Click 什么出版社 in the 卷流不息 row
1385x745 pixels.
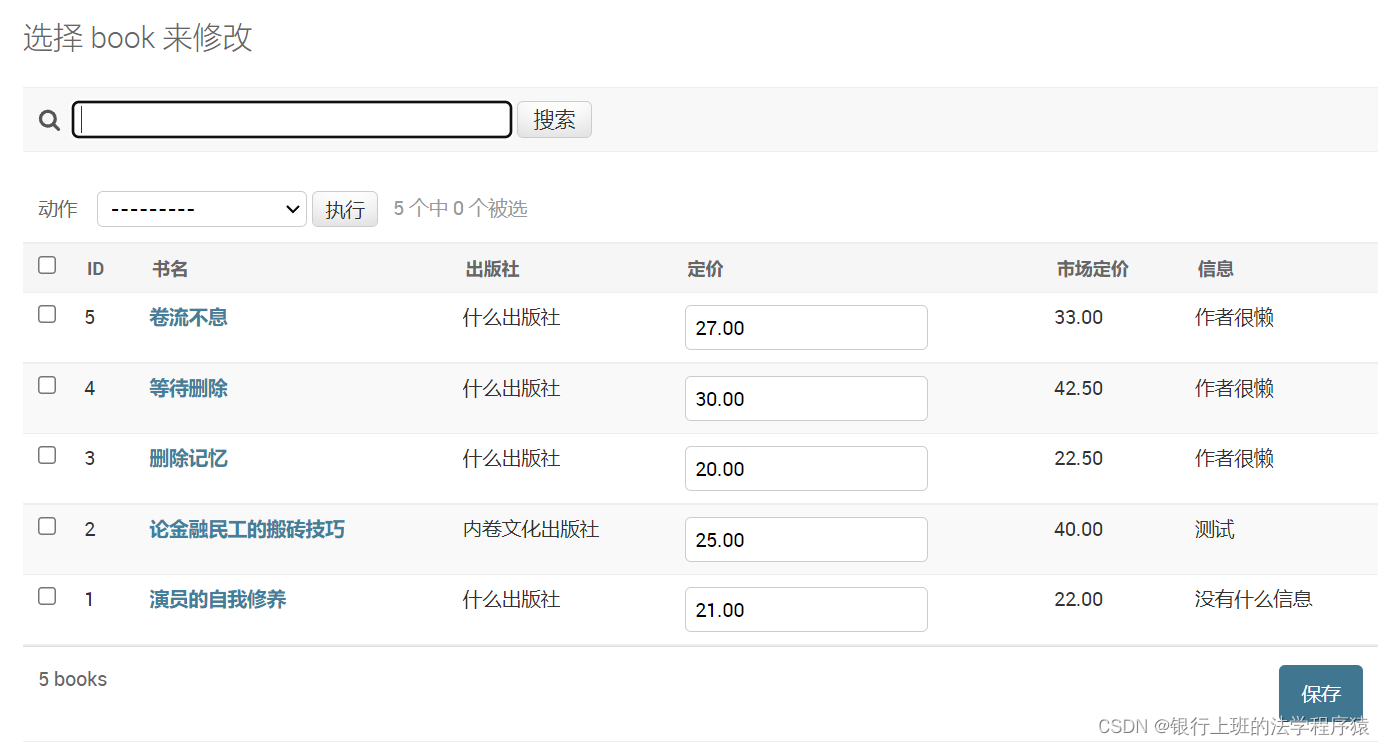[511, 318]
